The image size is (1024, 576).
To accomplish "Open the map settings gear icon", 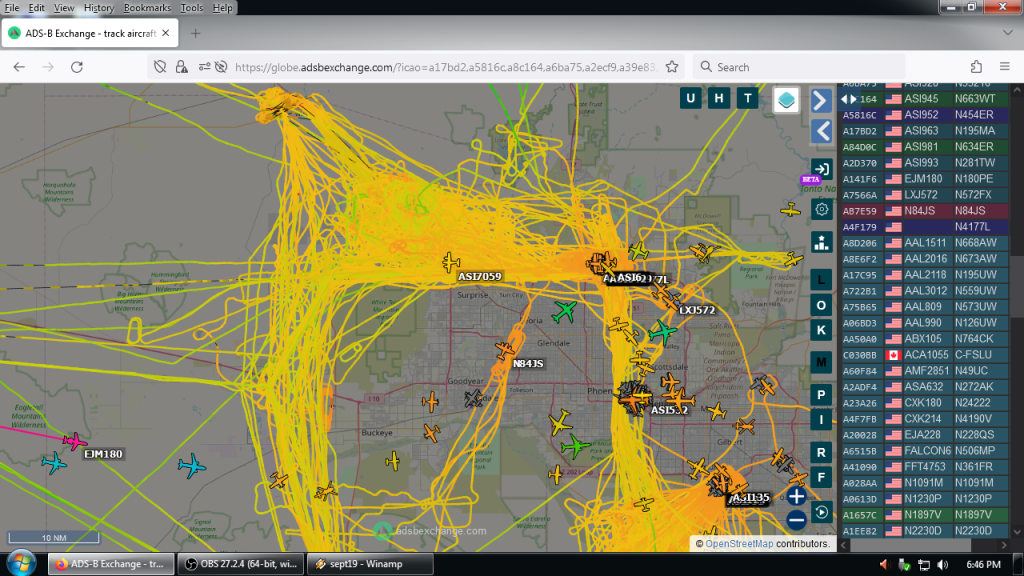I will coord(822,210).
